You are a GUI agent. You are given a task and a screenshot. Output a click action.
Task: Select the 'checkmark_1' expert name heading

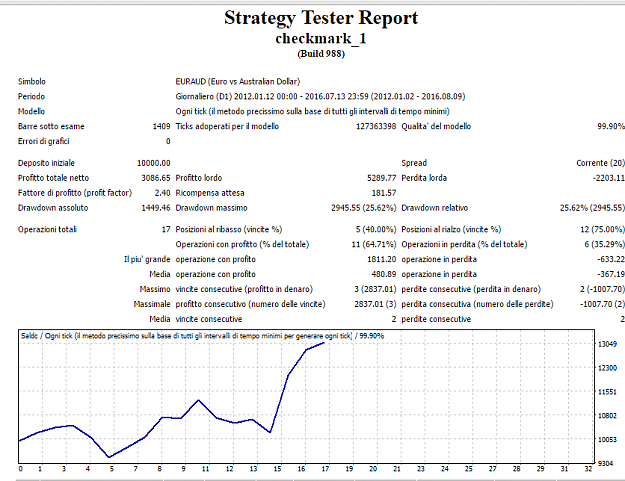pos(321,39)
